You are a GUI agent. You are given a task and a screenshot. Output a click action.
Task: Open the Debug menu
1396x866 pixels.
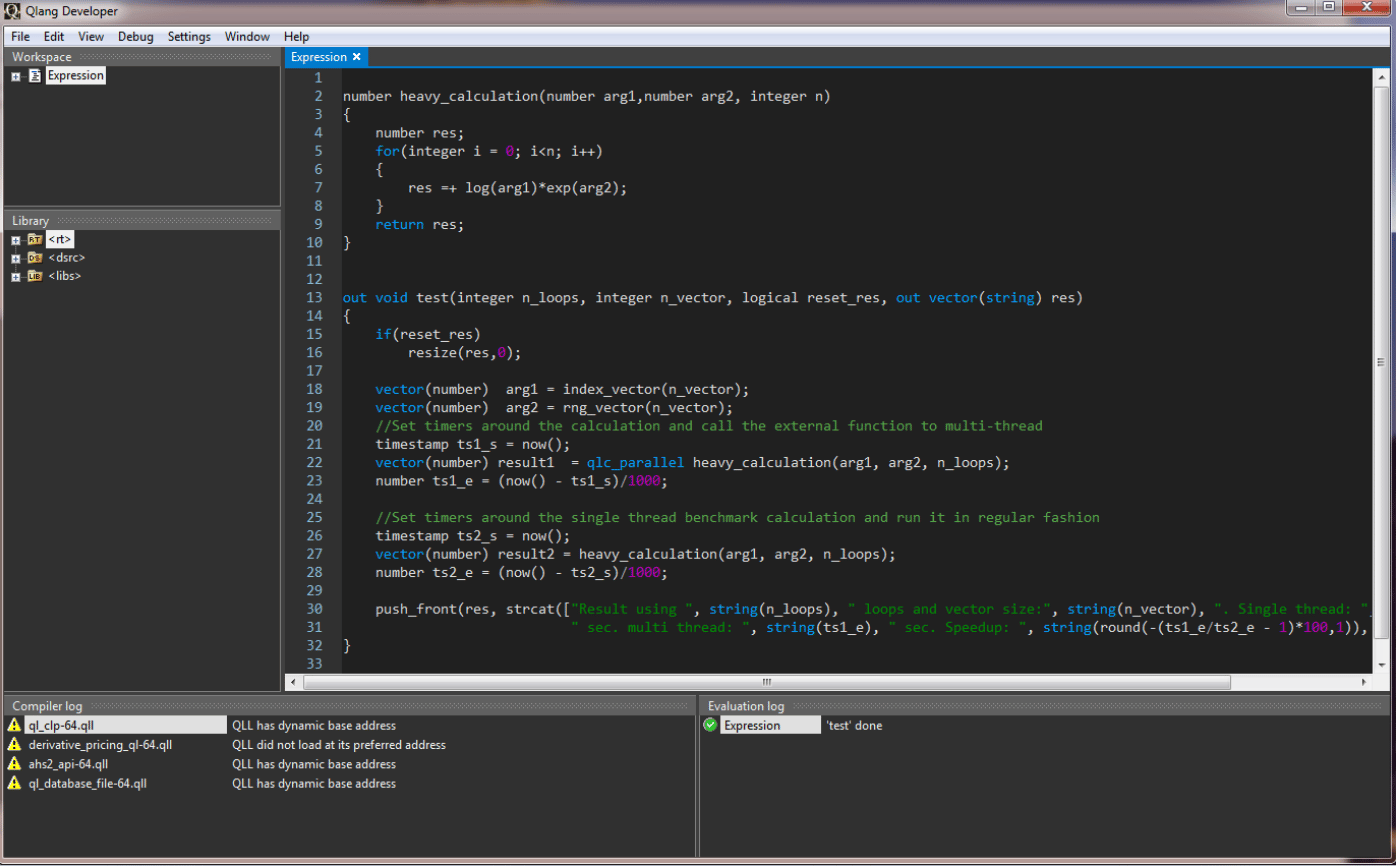point(136,37)
